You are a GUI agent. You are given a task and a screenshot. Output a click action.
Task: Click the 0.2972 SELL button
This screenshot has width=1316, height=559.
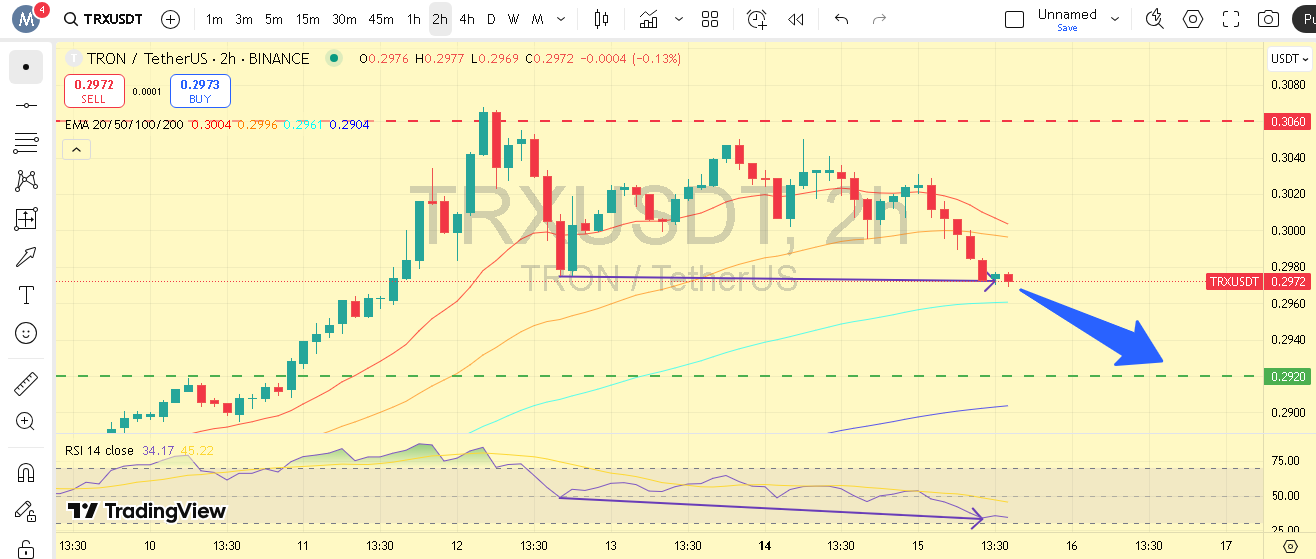[x=94, y=91]
